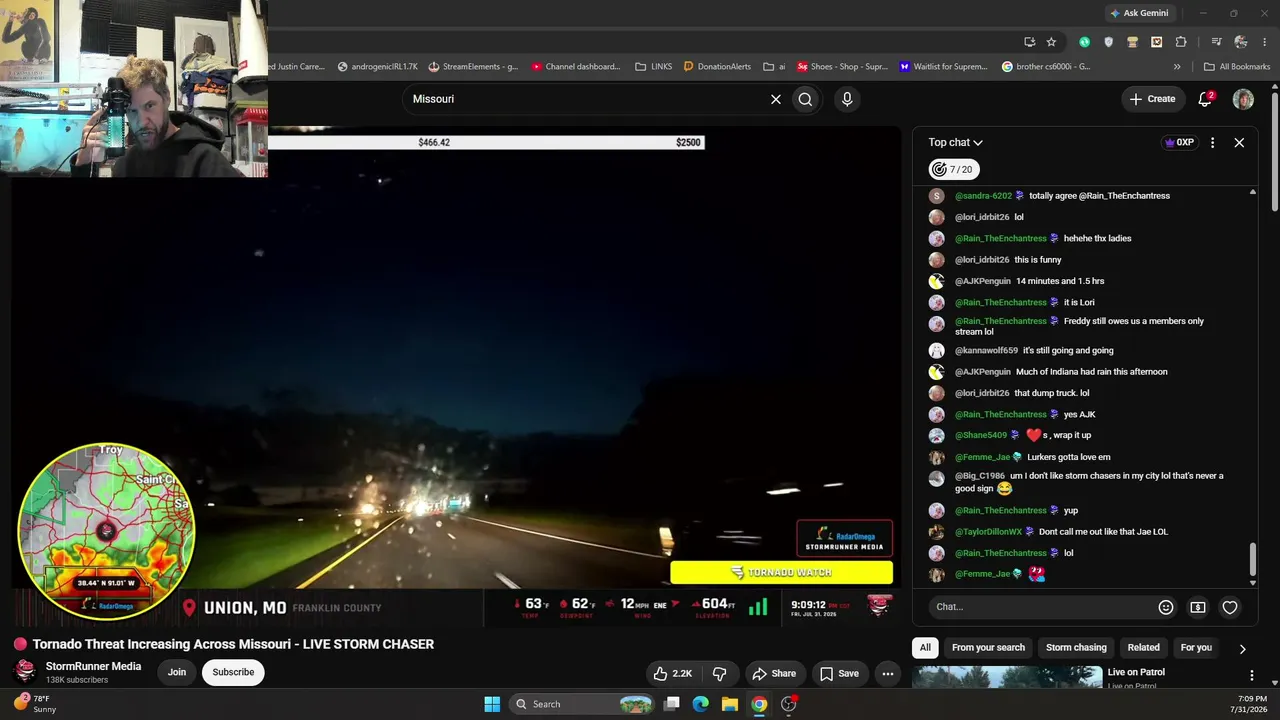Select the Related filter chip
The height and width of the screenshot is (720, 1280).
coord(1143,648)
